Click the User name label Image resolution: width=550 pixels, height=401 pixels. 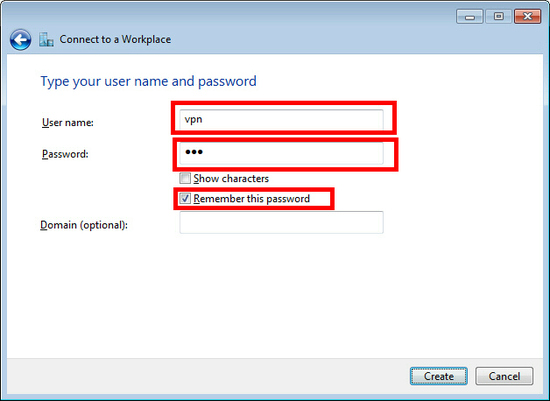tap(68, 122)
